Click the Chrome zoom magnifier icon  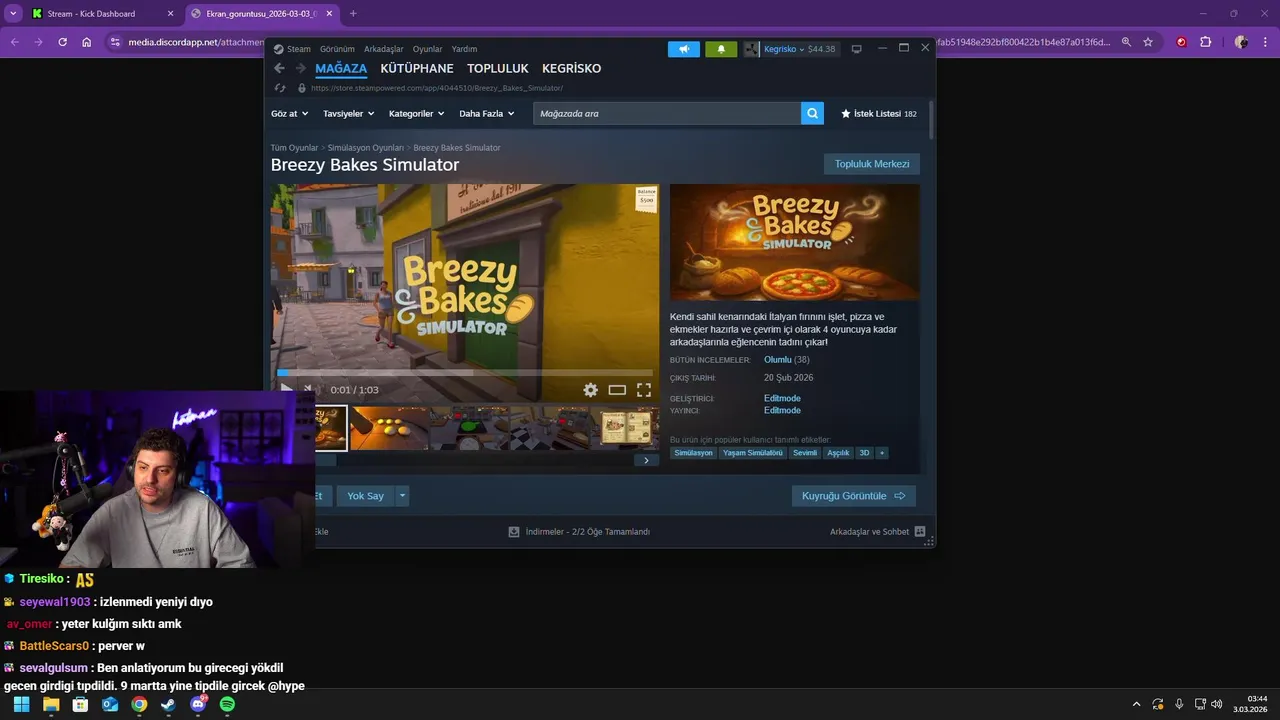pyautogui.click(x=1126, y=42)
